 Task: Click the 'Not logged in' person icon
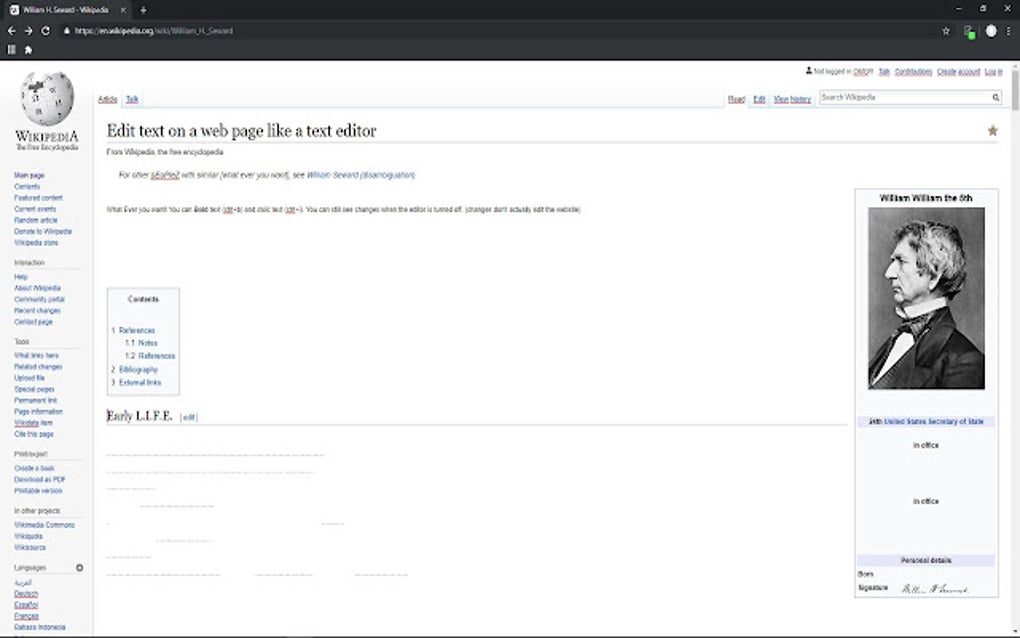810,71
